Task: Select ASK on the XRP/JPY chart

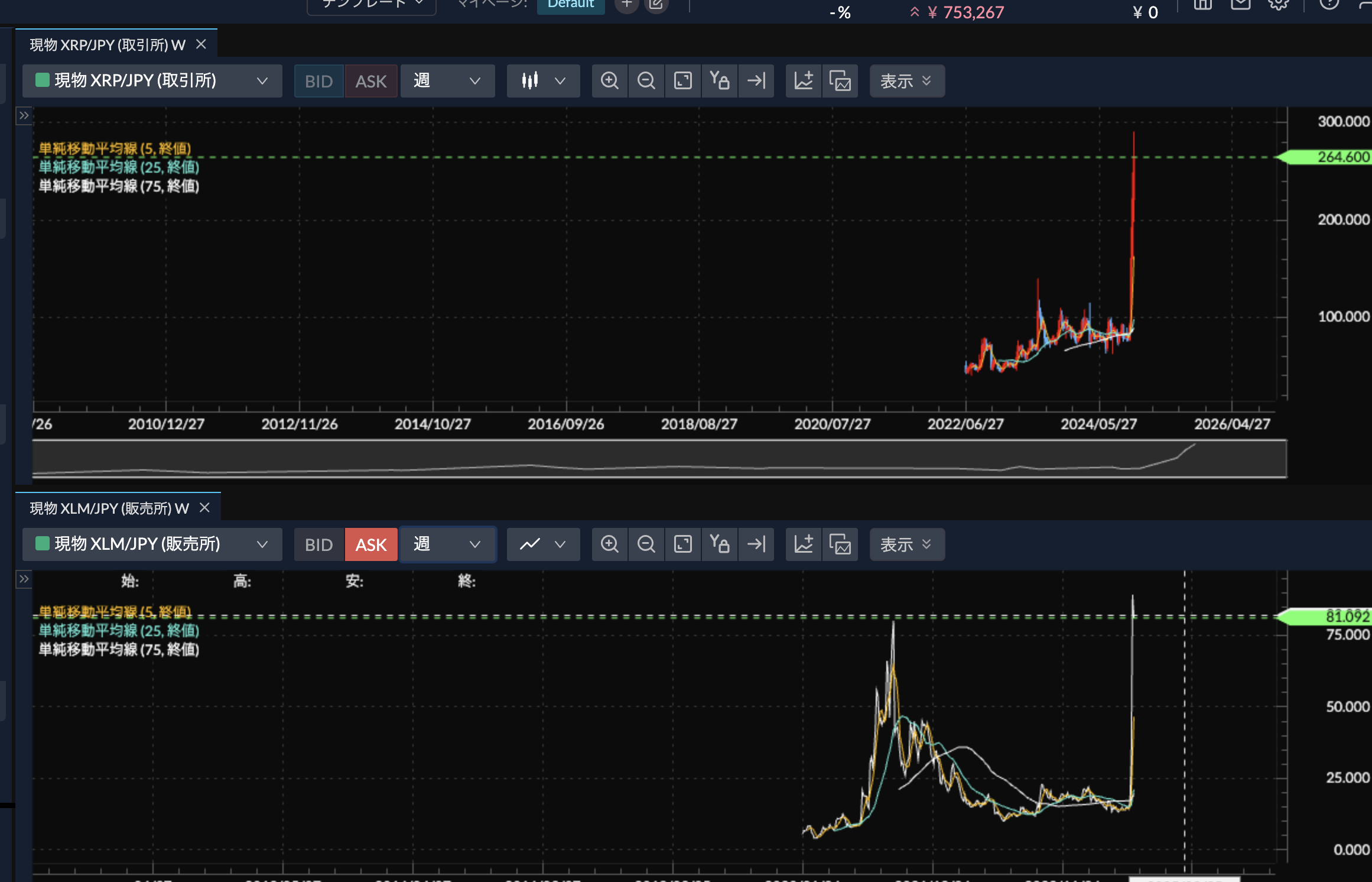Action: click(x=371, y=81)
